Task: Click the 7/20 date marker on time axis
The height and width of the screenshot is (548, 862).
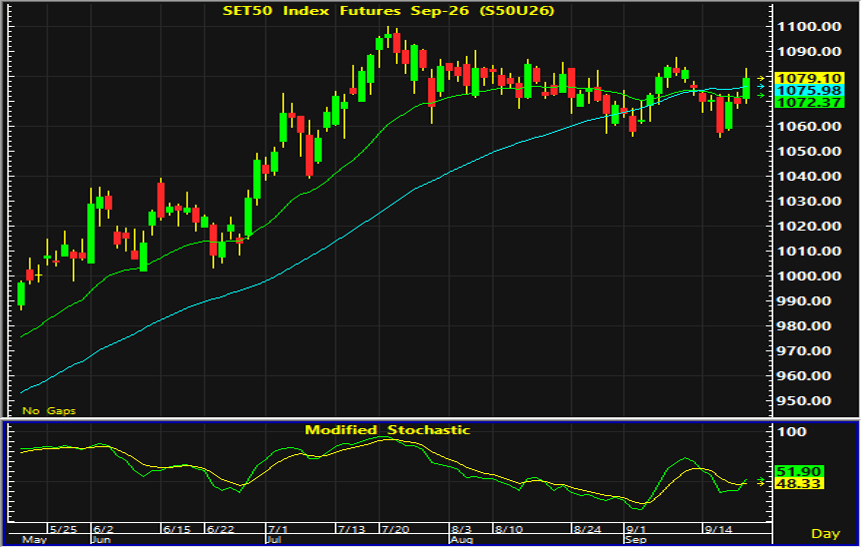Action: (396, 529)
